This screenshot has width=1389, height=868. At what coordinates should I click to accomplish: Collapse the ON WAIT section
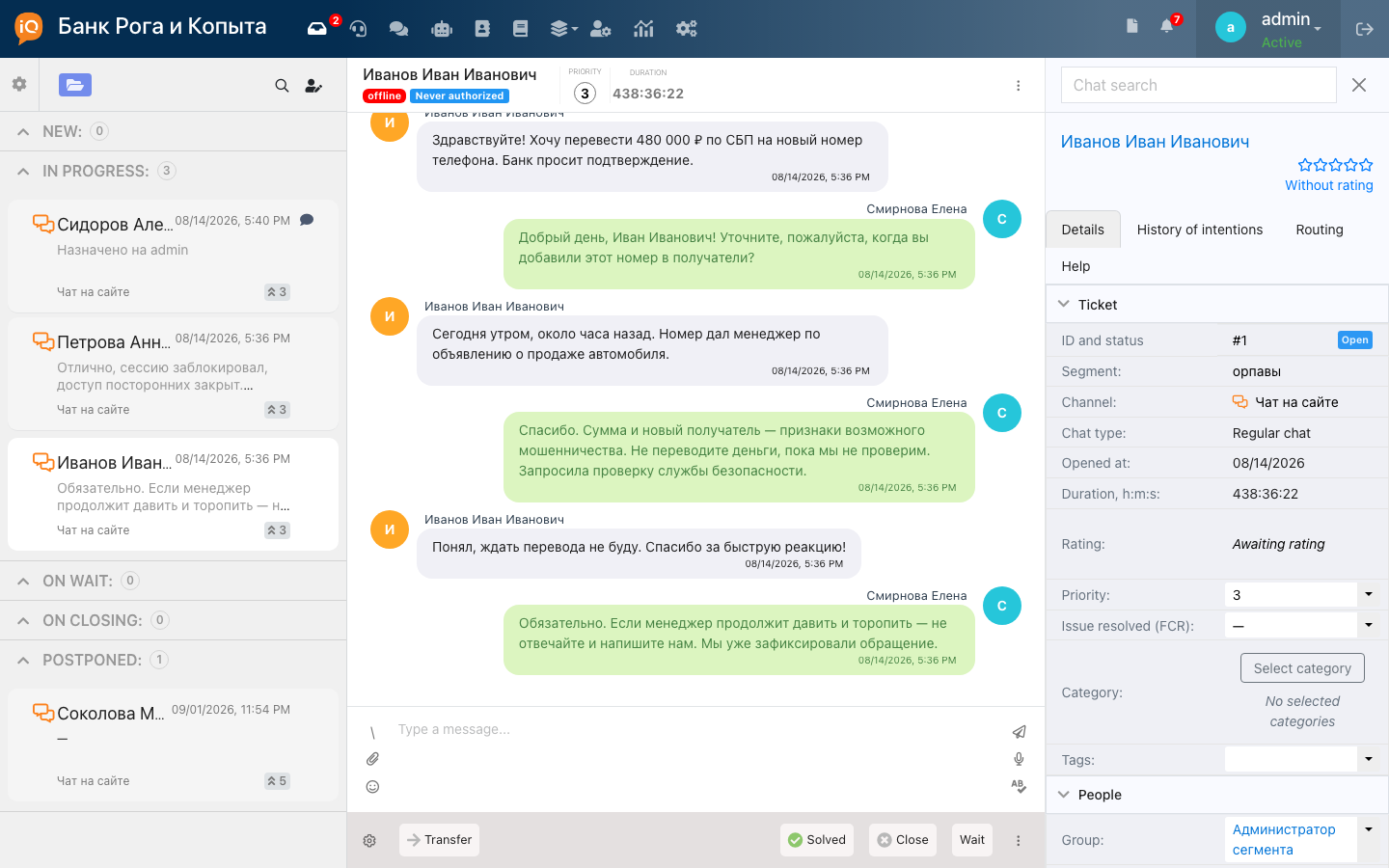[23, 582]
